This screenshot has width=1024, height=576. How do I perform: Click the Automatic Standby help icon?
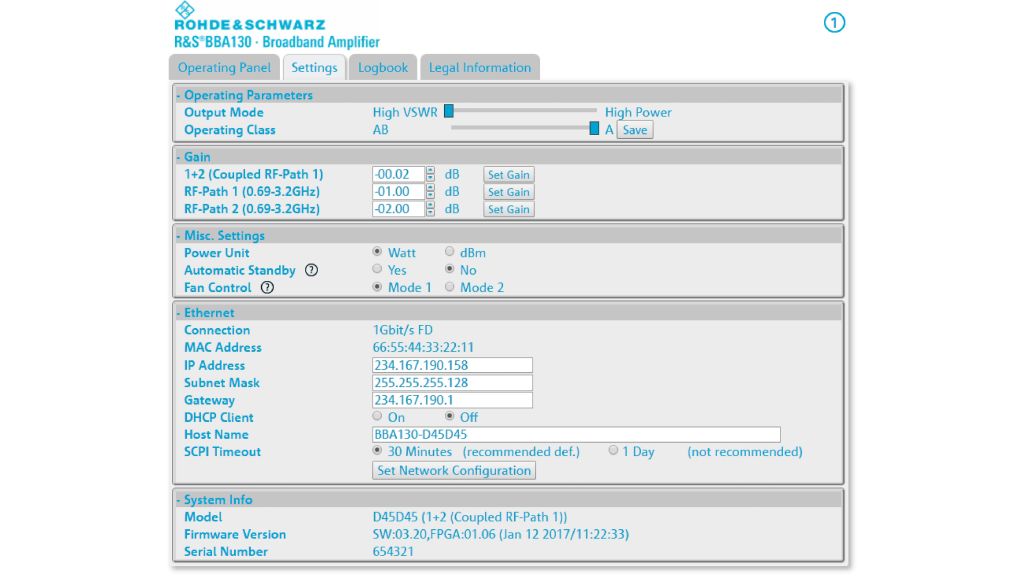(x=312, y=270)
